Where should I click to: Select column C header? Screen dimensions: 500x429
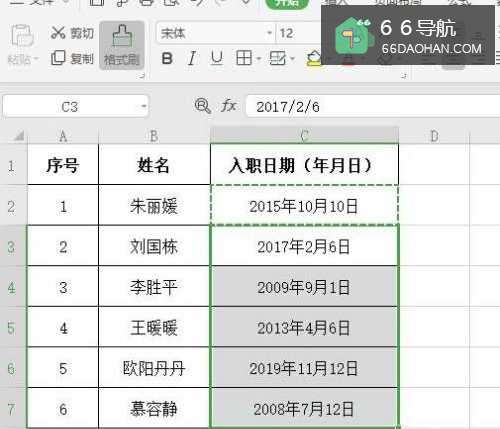click(x=304, y=136)
